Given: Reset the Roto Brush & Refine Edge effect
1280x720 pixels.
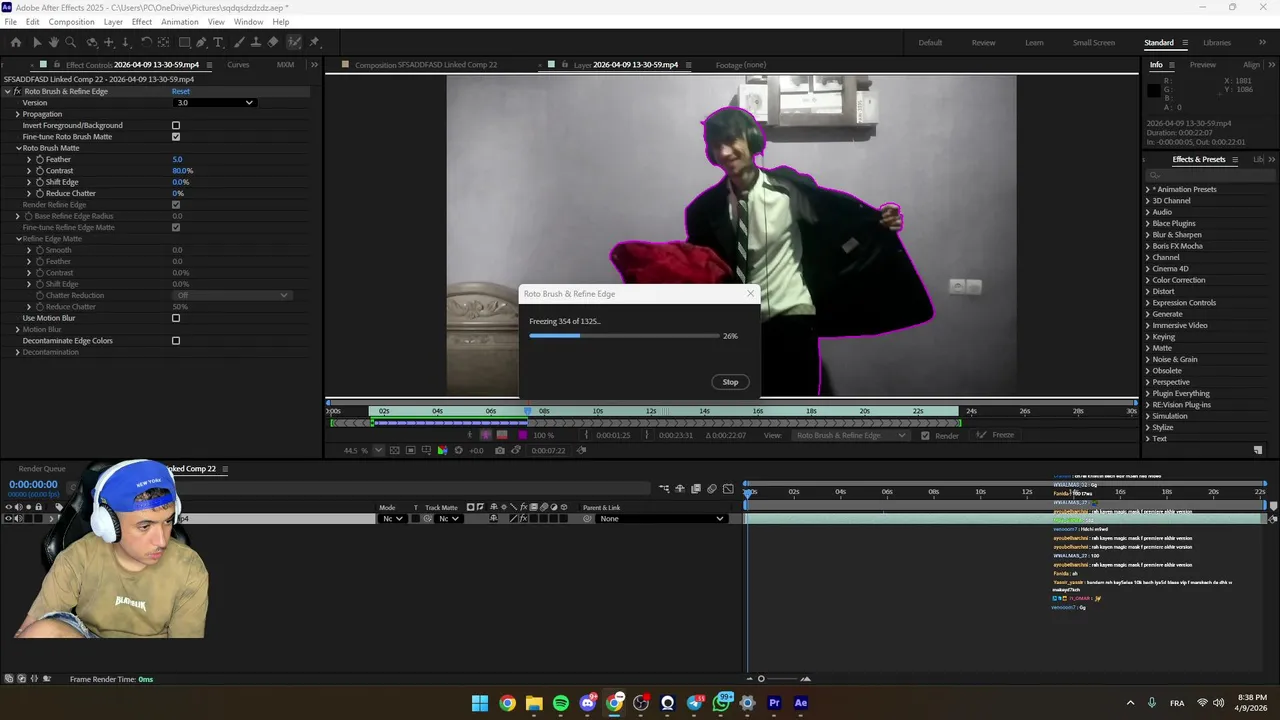Looking at the screenshot, I should [181, 91].
